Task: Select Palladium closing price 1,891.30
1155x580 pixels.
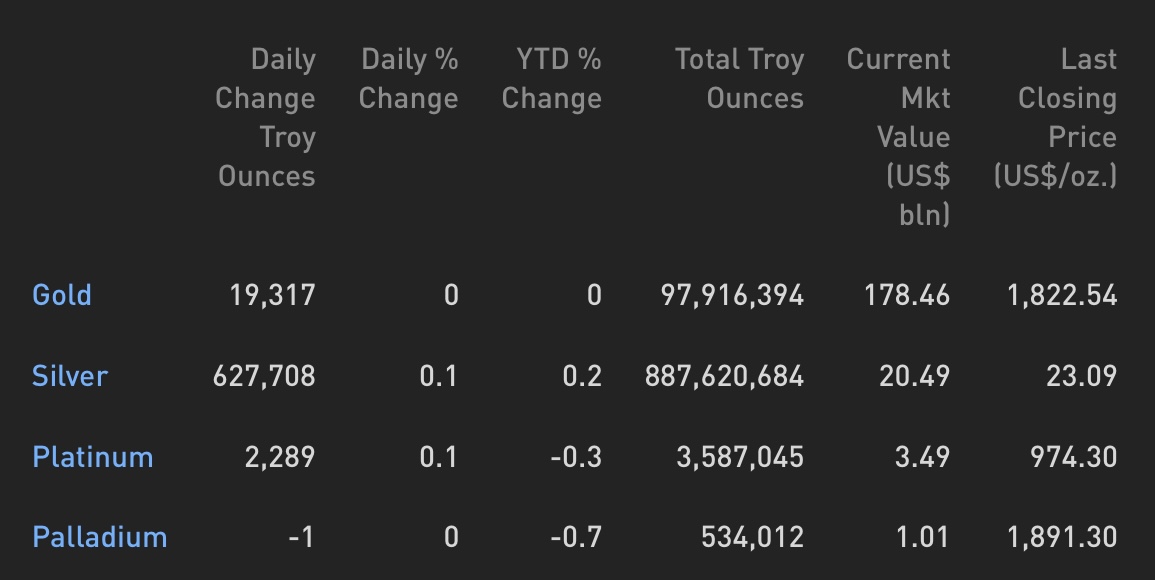Action: click(1062, 537)
